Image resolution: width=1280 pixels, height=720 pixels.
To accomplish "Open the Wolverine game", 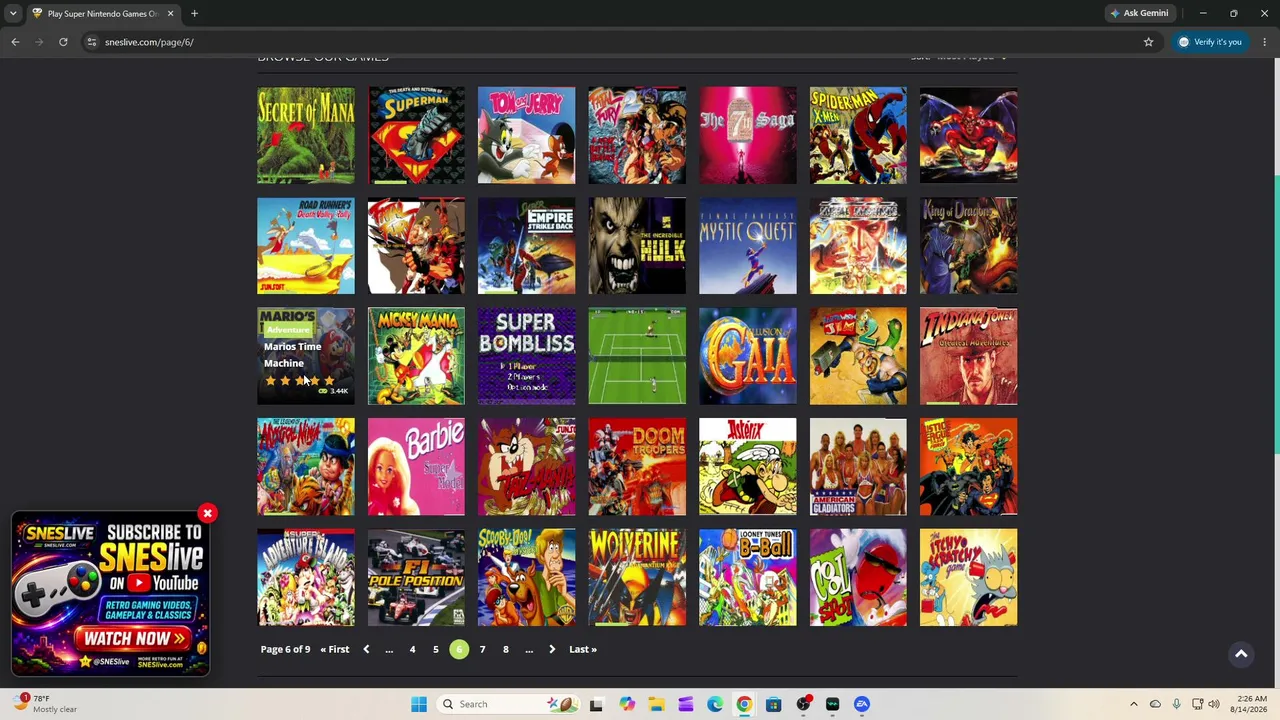I will (x=637, y=577).
